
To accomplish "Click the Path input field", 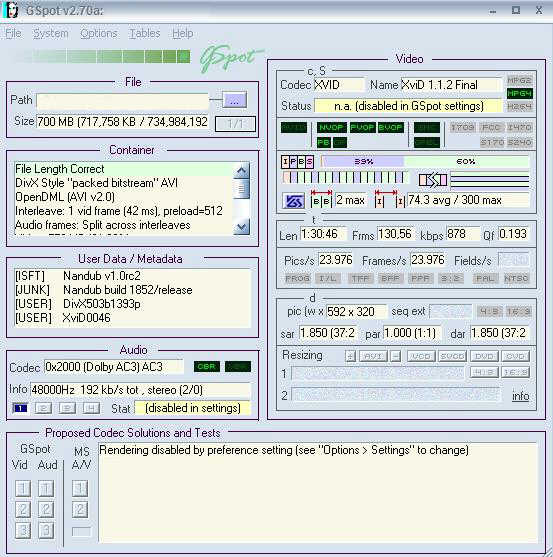I will coord(123,102).
